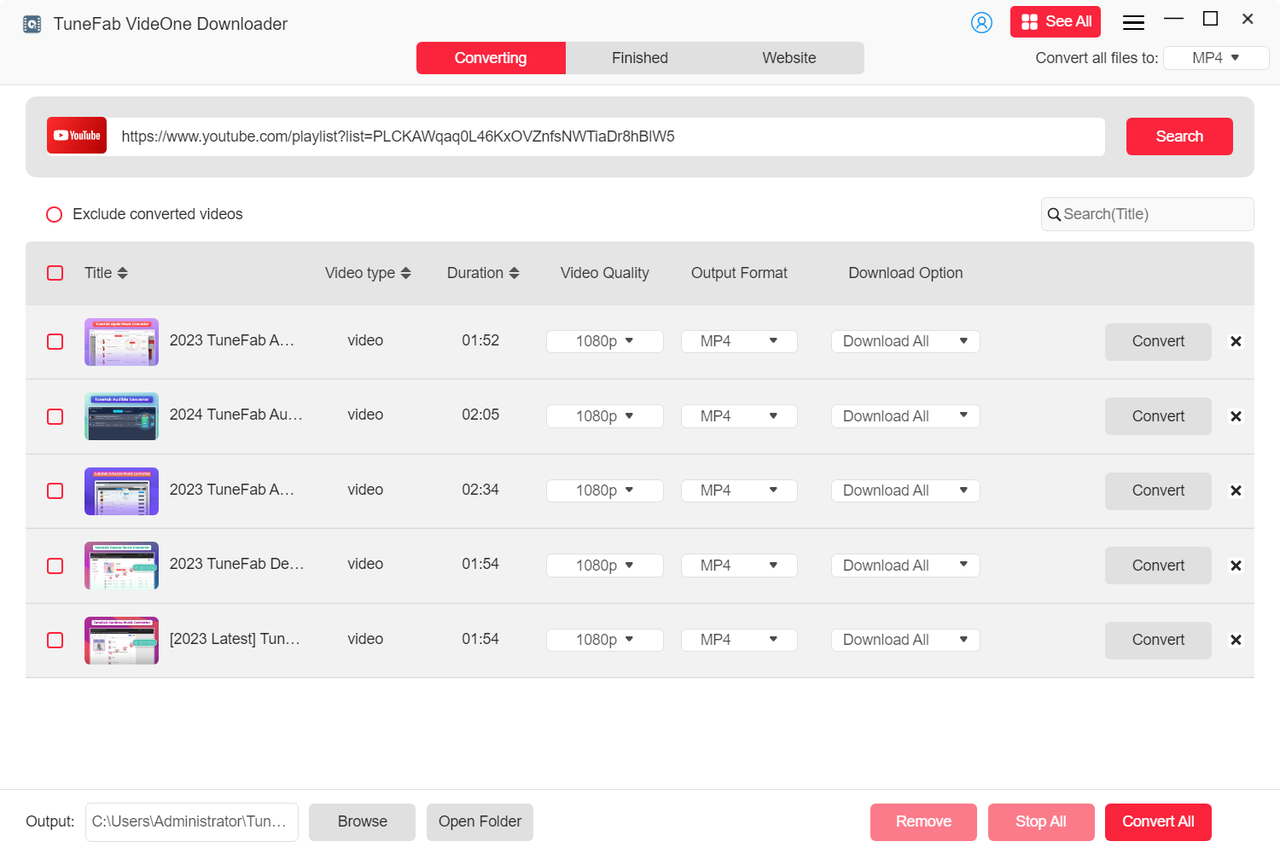Open MP4 format dropdown for 2023 TuneFab De…
1280x853 pixels.
click(739, 565)
